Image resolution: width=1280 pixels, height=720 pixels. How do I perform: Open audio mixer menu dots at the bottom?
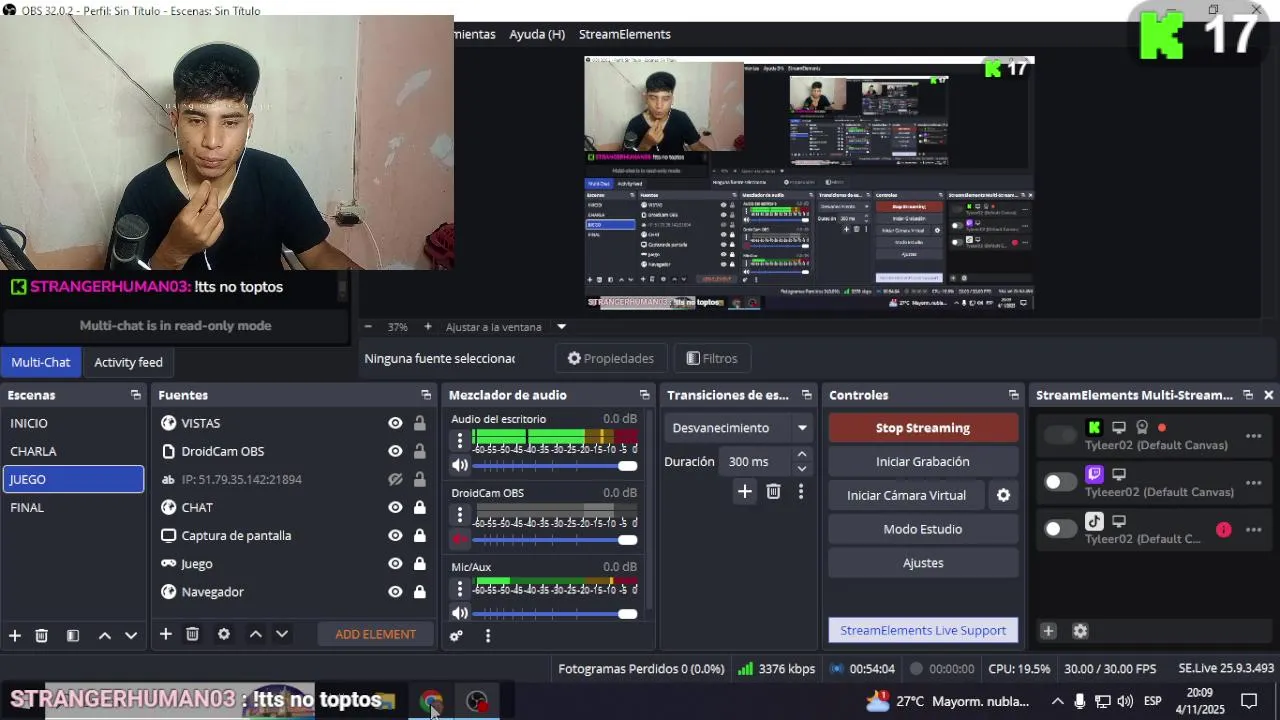(x=488, y=635)
